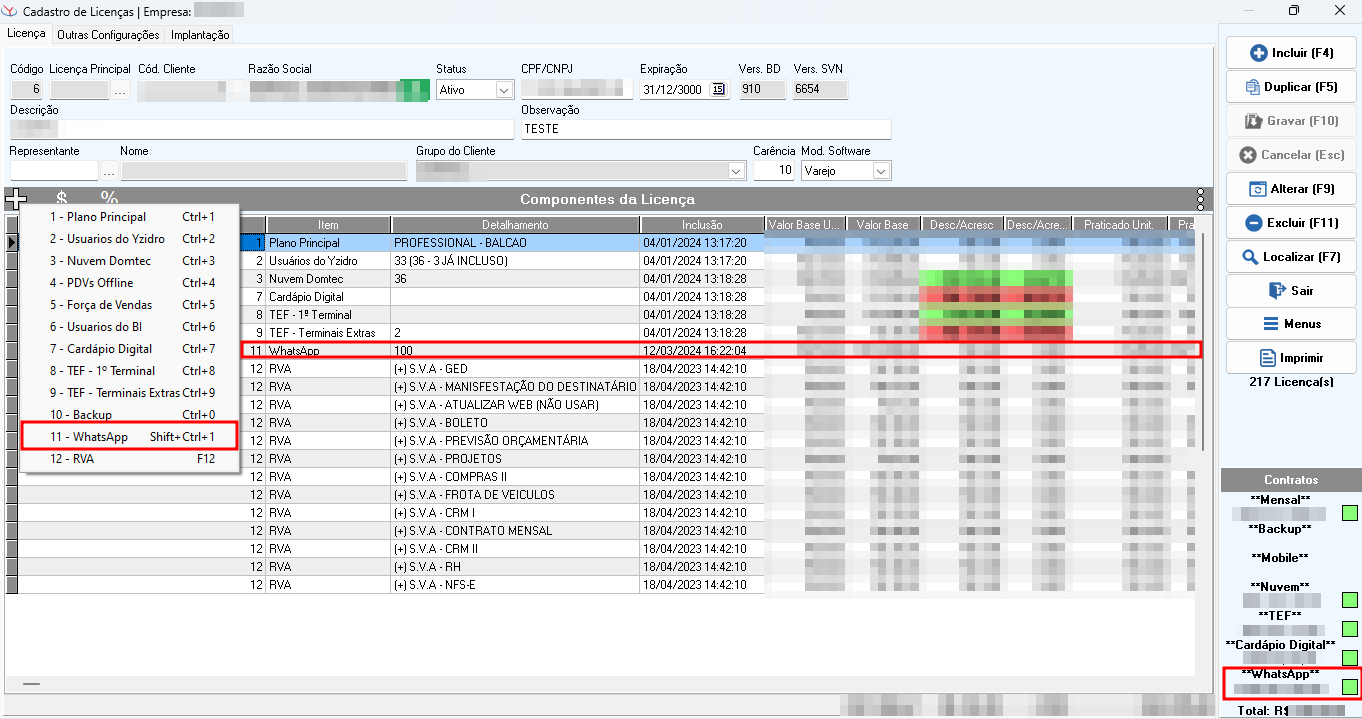1362x719 pixels.
Task: Click the green square by WhatsApp contract
Action: pos(1349,687)
